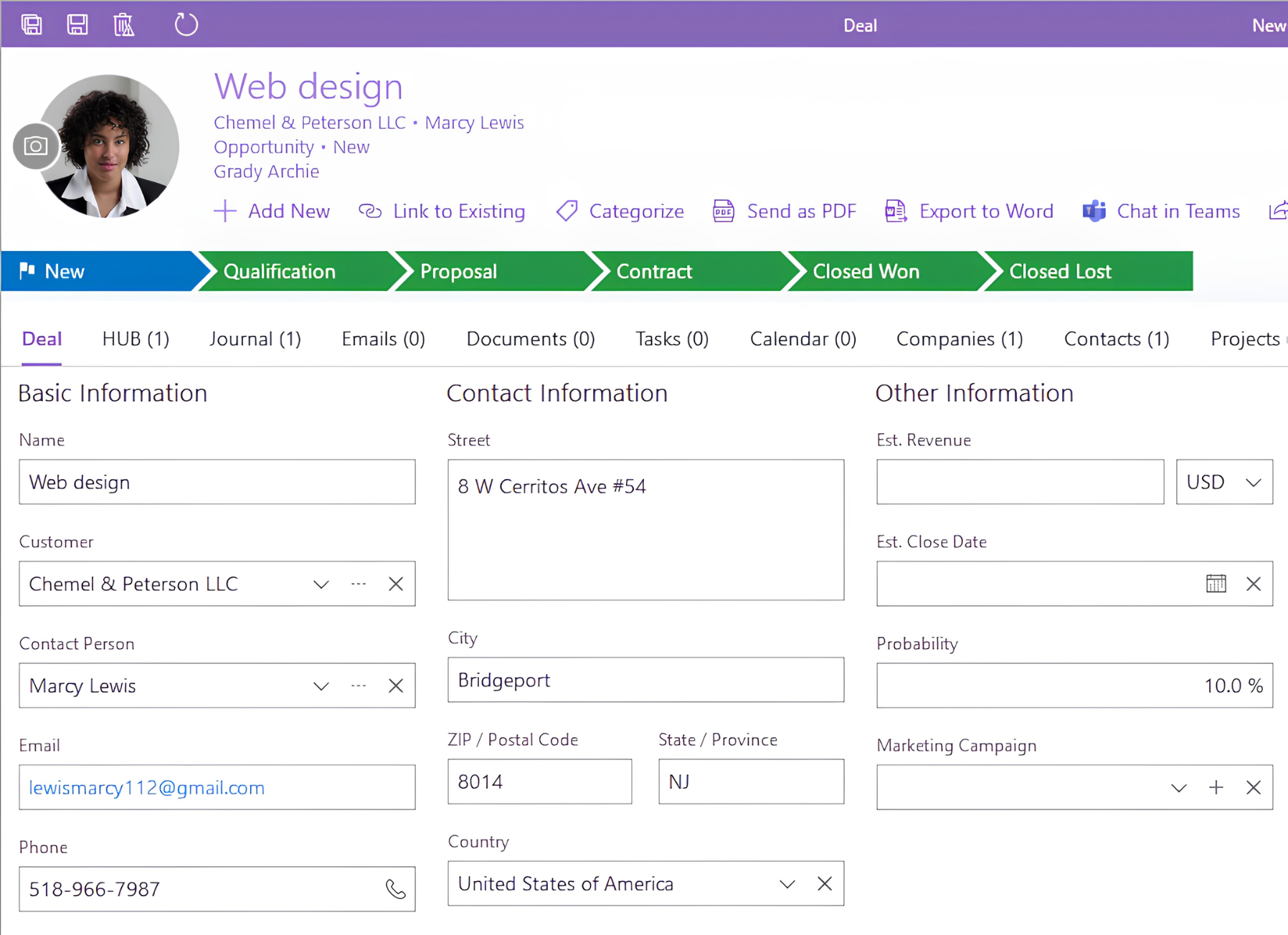Click into the ZIP / Postal Code field
The height and width of the screenshot is (935, 1288).
(540, 782)
